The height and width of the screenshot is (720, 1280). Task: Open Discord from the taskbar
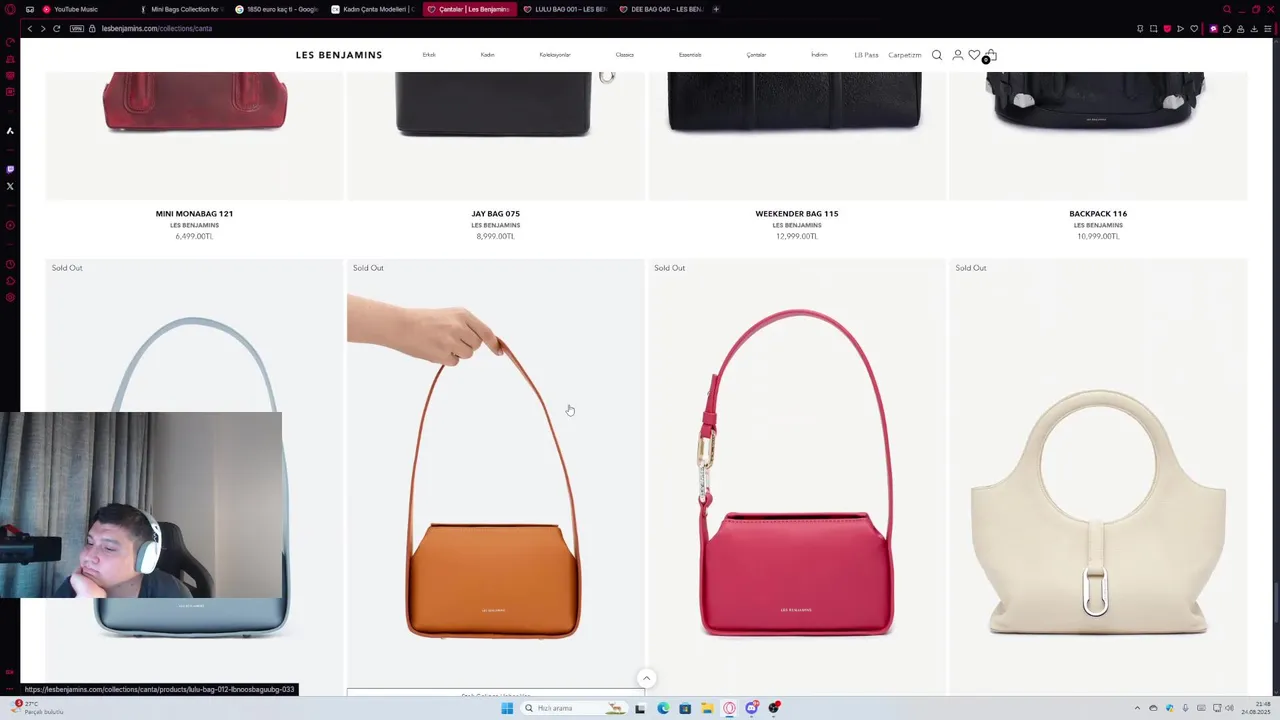tap(751, 708)
